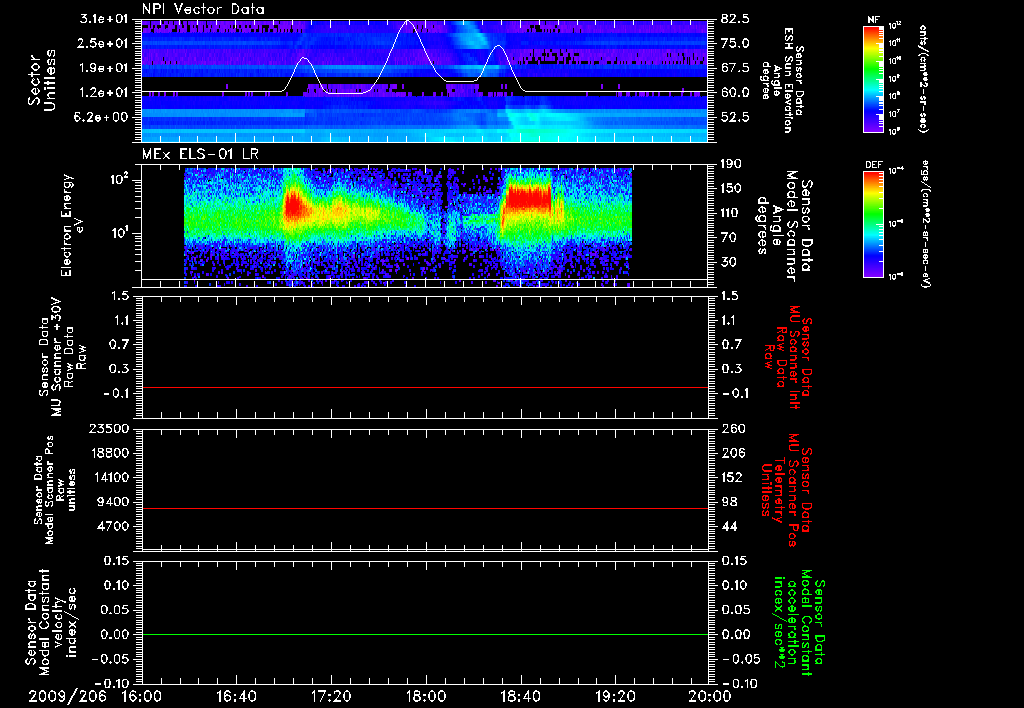
Task: Click the "NPI Vector Data" panel title
Action: [x=203, y=9]
